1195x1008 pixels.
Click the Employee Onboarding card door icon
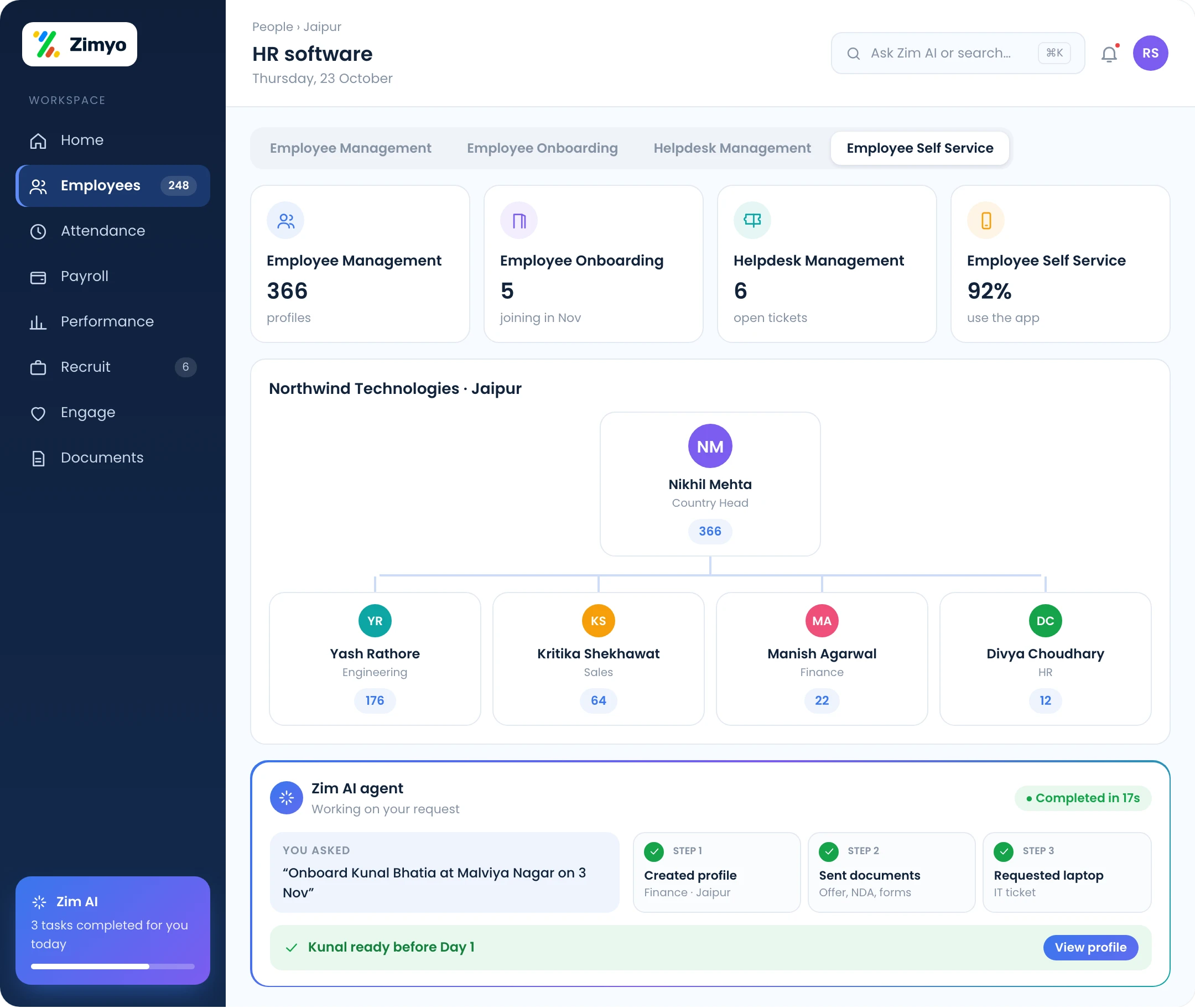click(x=519, y=221)
